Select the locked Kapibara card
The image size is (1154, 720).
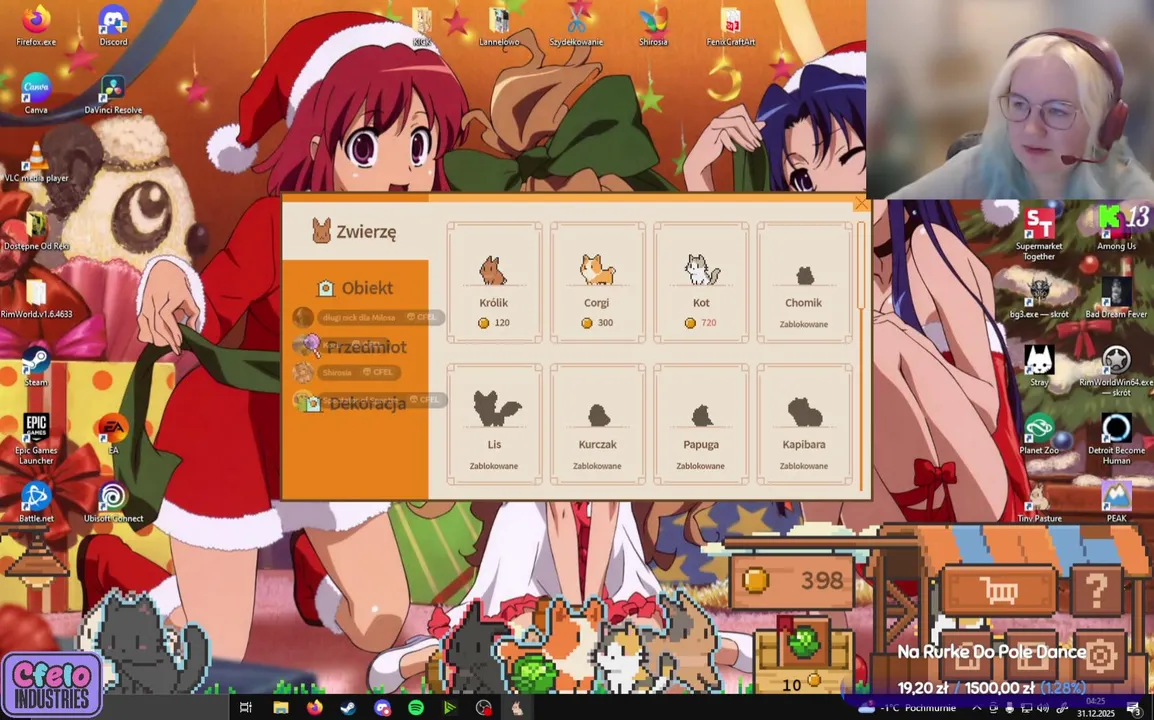(804, 424)
